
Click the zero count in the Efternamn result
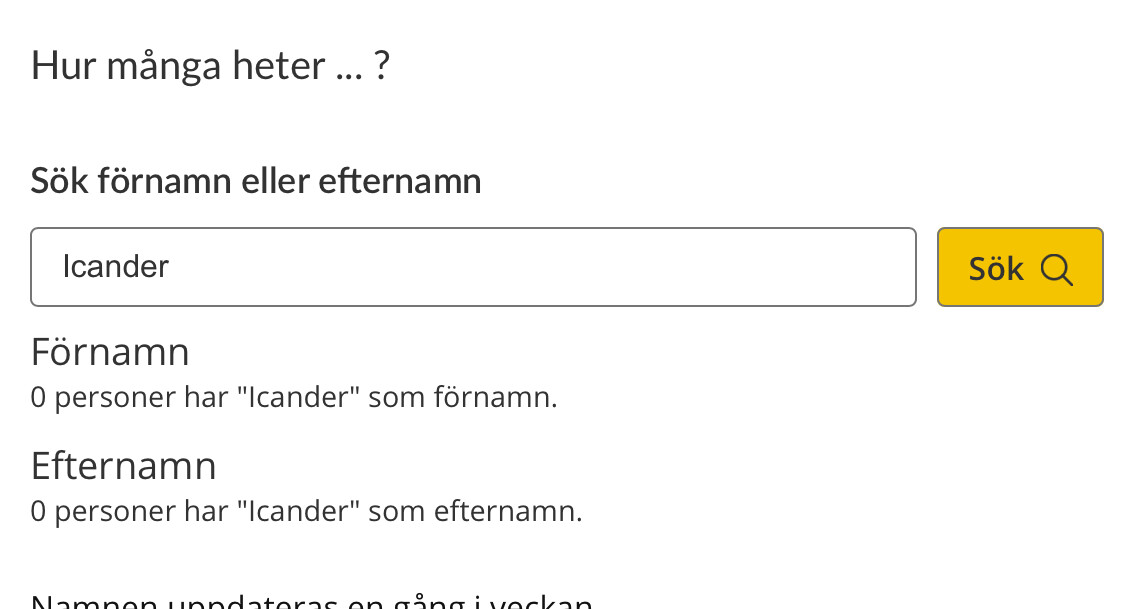[38, 512]
